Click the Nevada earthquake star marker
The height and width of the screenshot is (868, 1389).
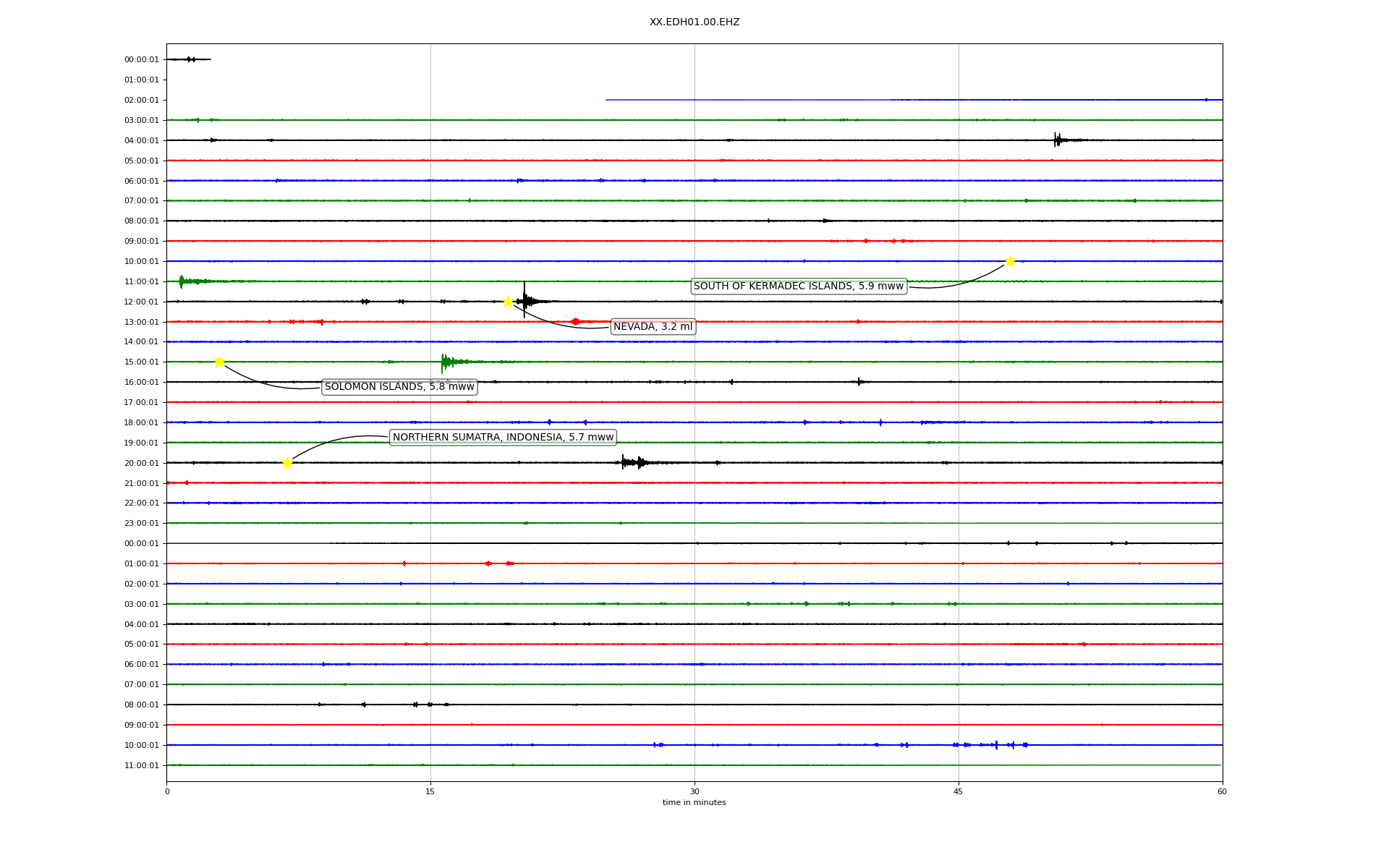508,302
